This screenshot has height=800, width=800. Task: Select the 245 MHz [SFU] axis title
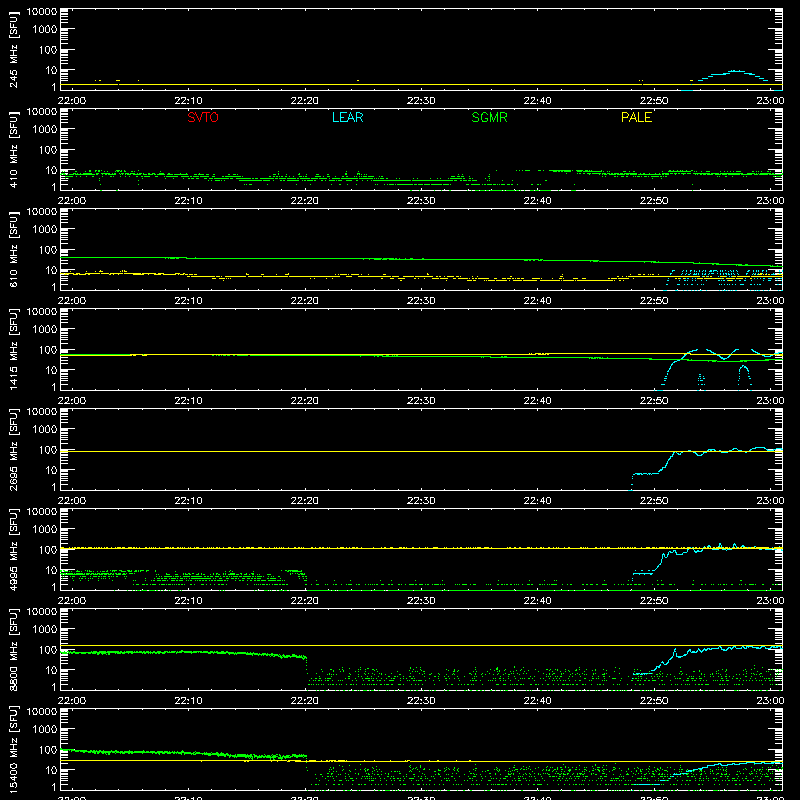[13, 49]
